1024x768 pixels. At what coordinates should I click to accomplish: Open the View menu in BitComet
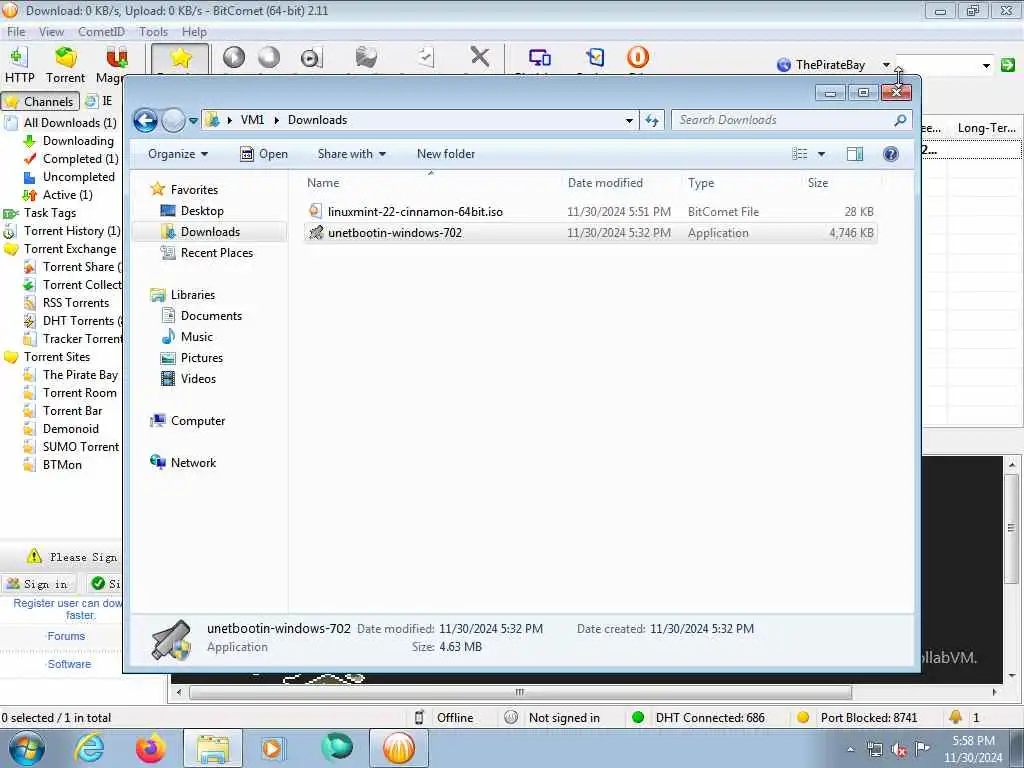tap(51, 31)
